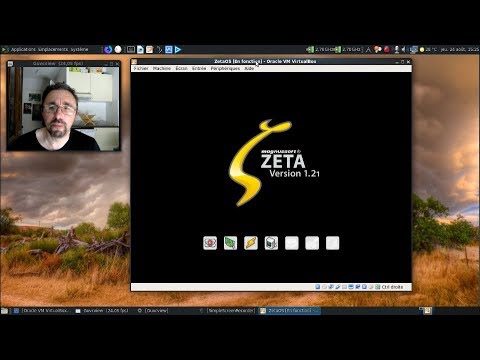
Task: Click the blue play-arrow launcher icon
Action: pyautogui.click(x=178, y=50)
